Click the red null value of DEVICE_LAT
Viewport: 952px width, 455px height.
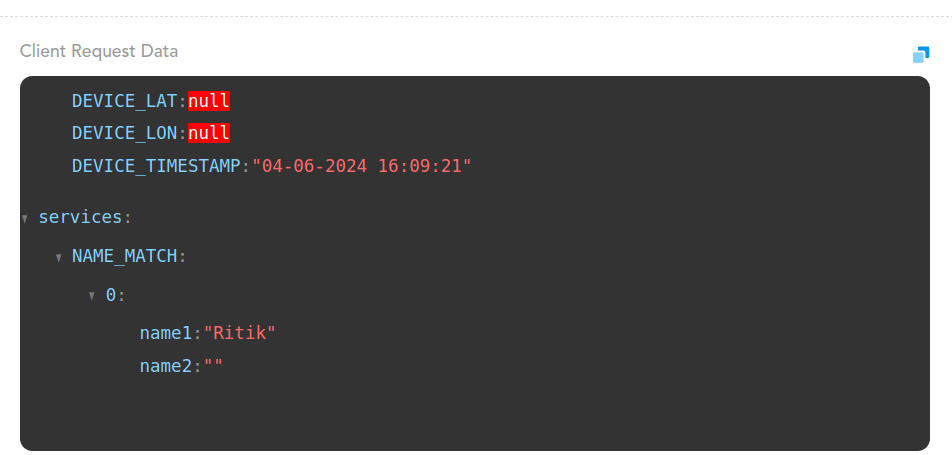tap(209, 100)
